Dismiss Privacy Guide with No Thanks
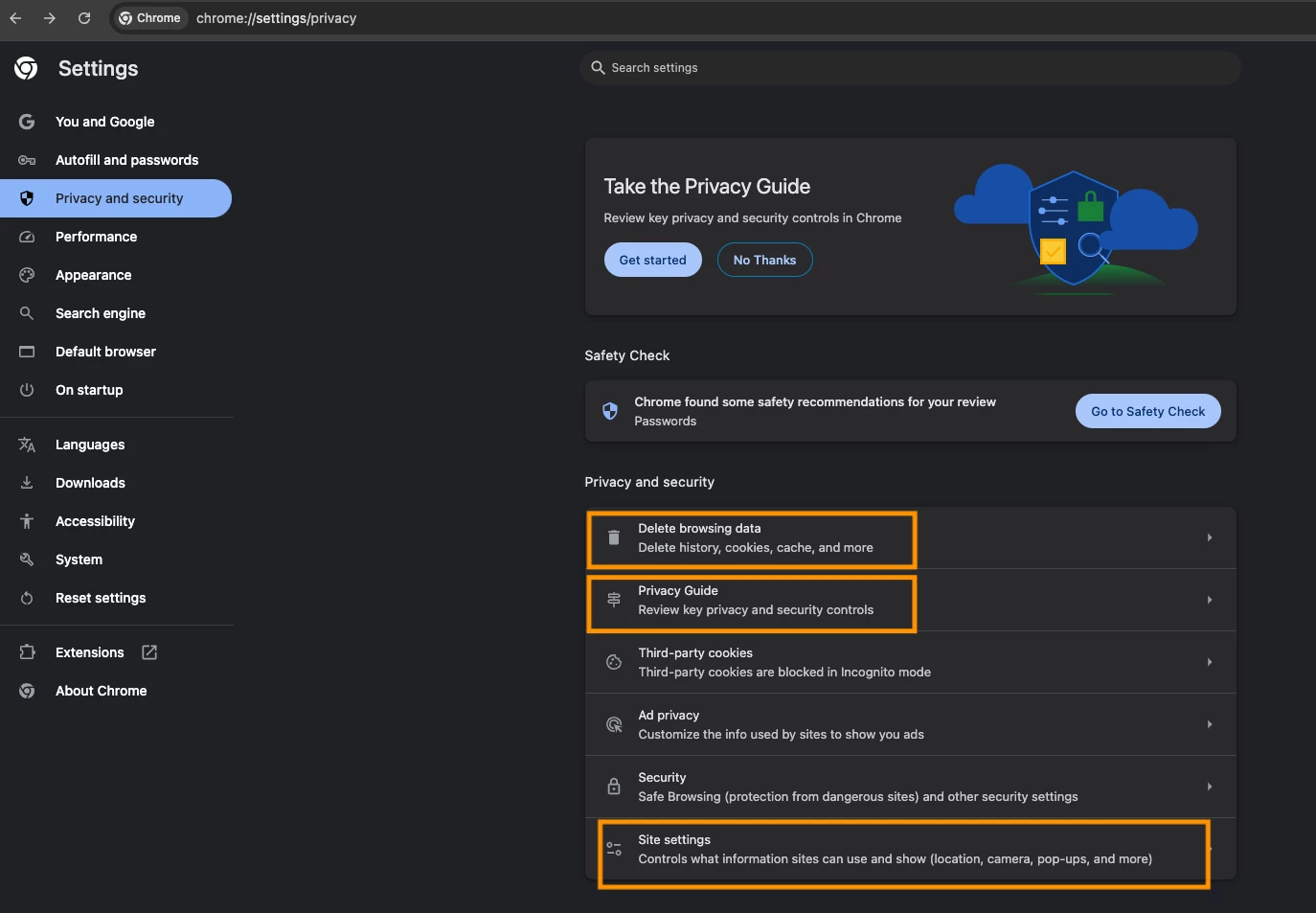This screenshot has height=913, width=1316. click(x=764, y=260)
